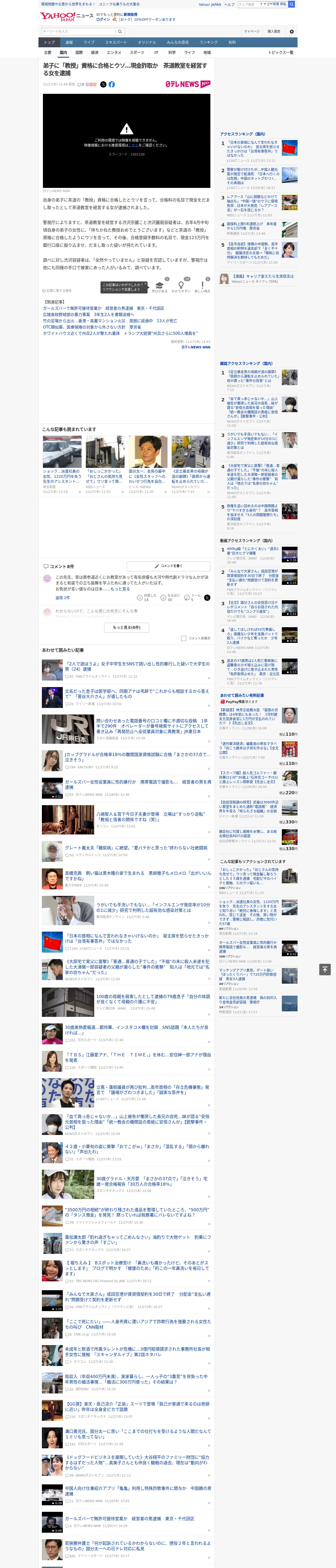
Task: React with 新しい視点 exclamation icon
Action: point(203,285)
